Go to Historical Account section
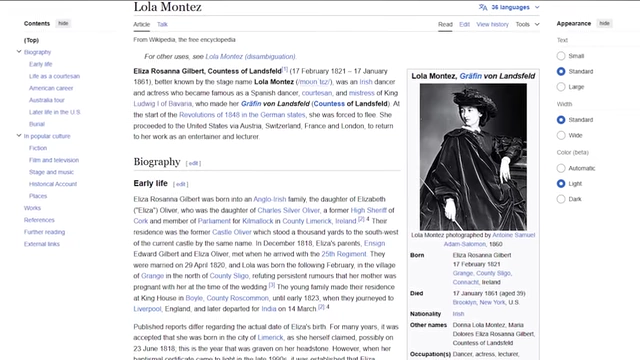 [x=53, y=184]
